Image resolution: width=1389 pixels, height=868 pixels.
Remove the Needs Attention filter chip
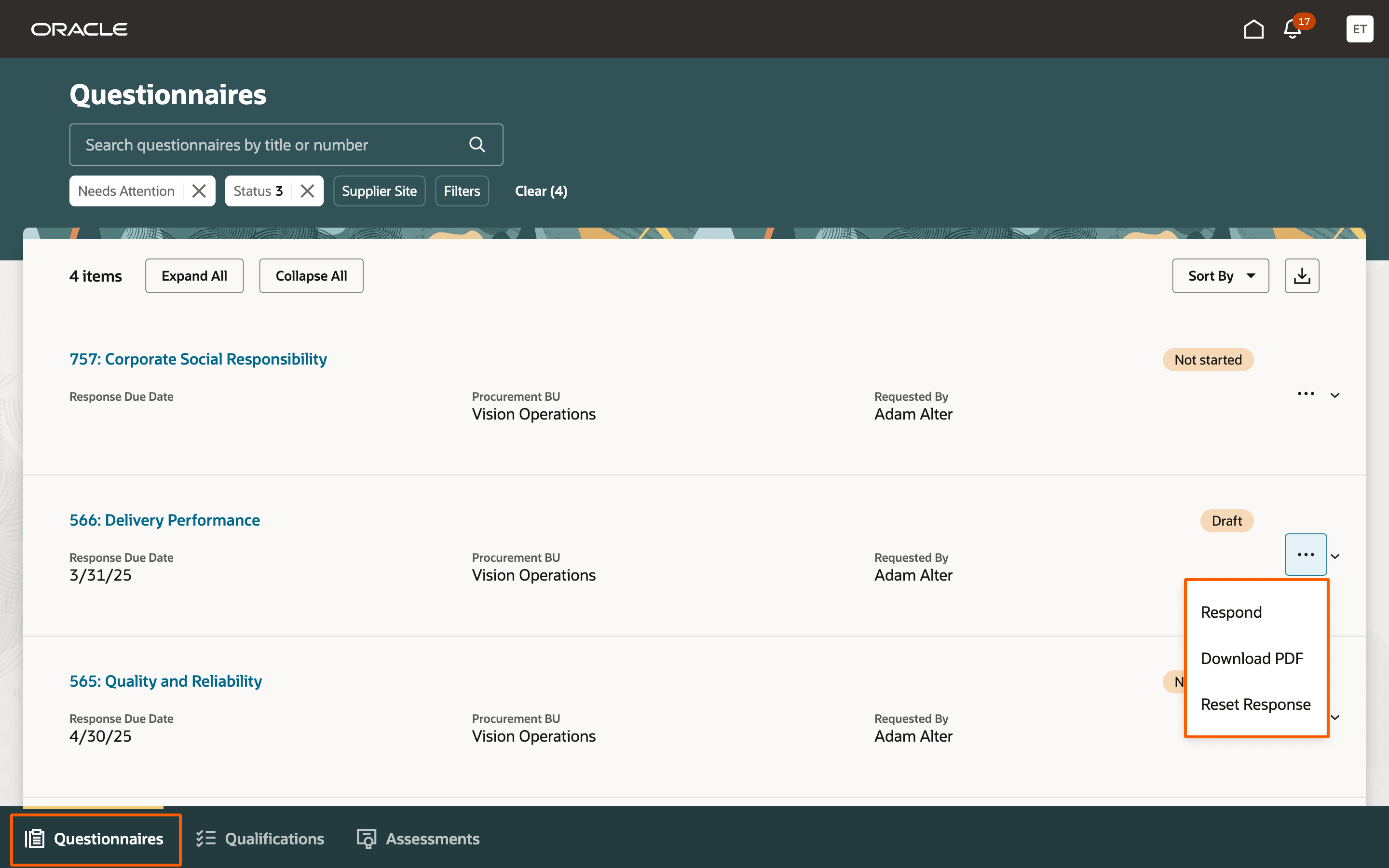click(x=199, y=191)
